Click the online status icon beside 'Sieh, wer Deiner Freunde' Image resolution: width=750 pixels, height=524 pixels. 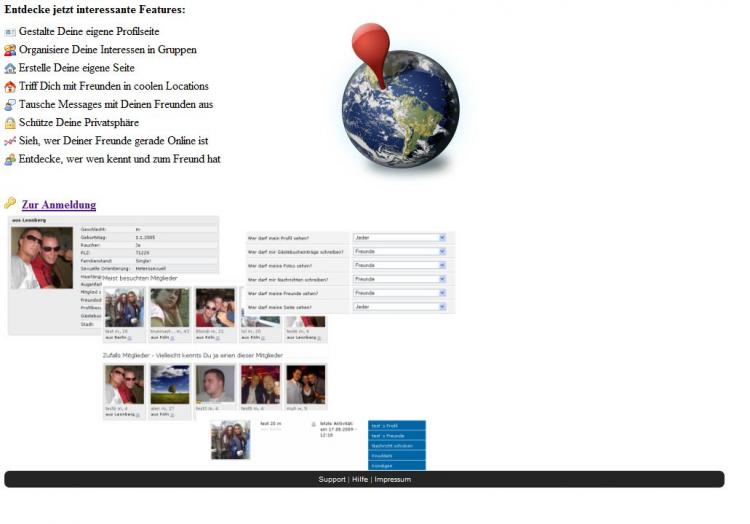pyautogui.click(x=10, y=141)
